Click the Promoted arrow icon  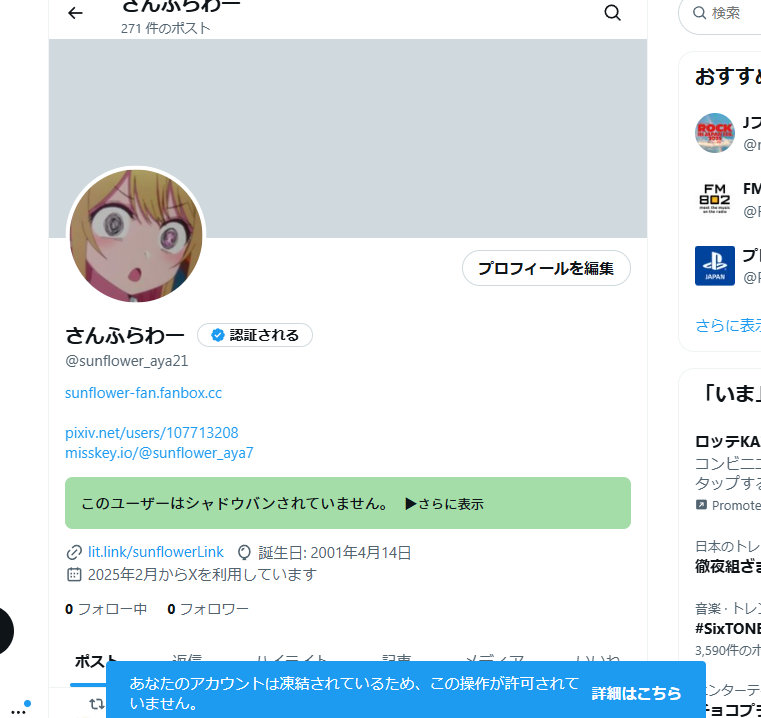pyautogui.click(x=701, y=505)
